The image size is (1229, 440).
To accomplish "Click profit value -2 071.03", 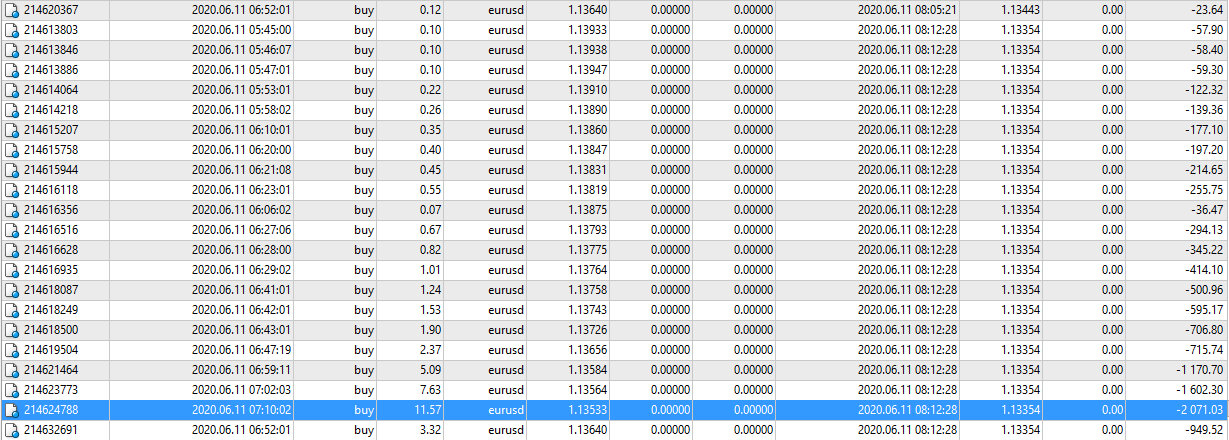I will coord(1201,410).
